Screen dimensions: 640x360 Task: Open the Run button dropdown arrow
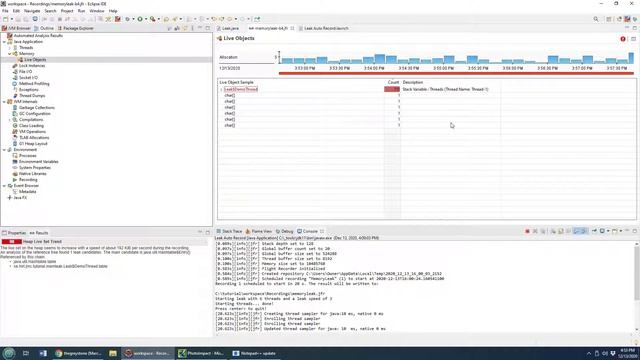[146, 19]
